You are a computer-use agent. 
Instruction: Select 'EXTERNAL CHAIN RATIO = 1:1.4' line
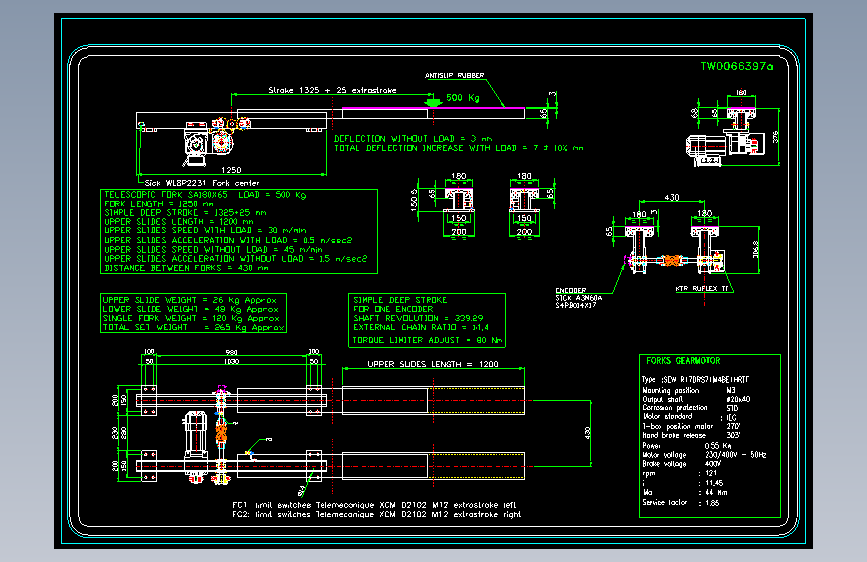click(x=421, y=327)
